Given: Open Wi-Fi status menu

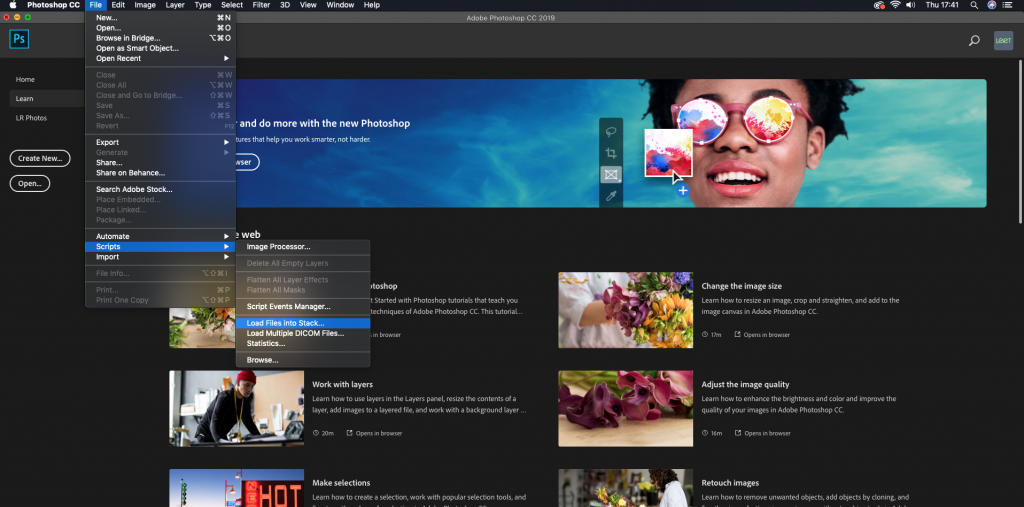Looking at the screenshot, I should [x=894, y=5].
